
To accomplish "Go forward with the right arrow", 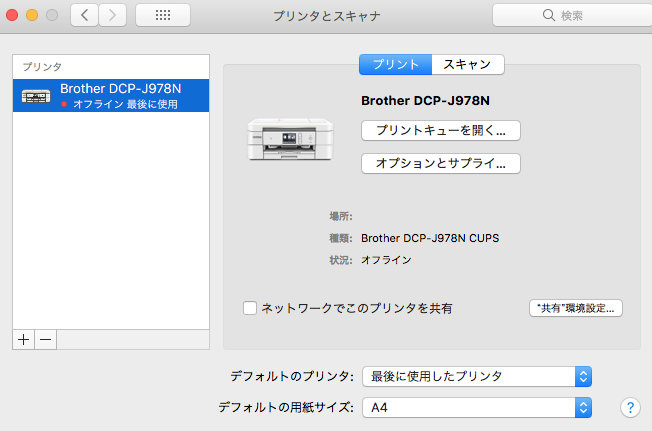I will pos(112,16).
